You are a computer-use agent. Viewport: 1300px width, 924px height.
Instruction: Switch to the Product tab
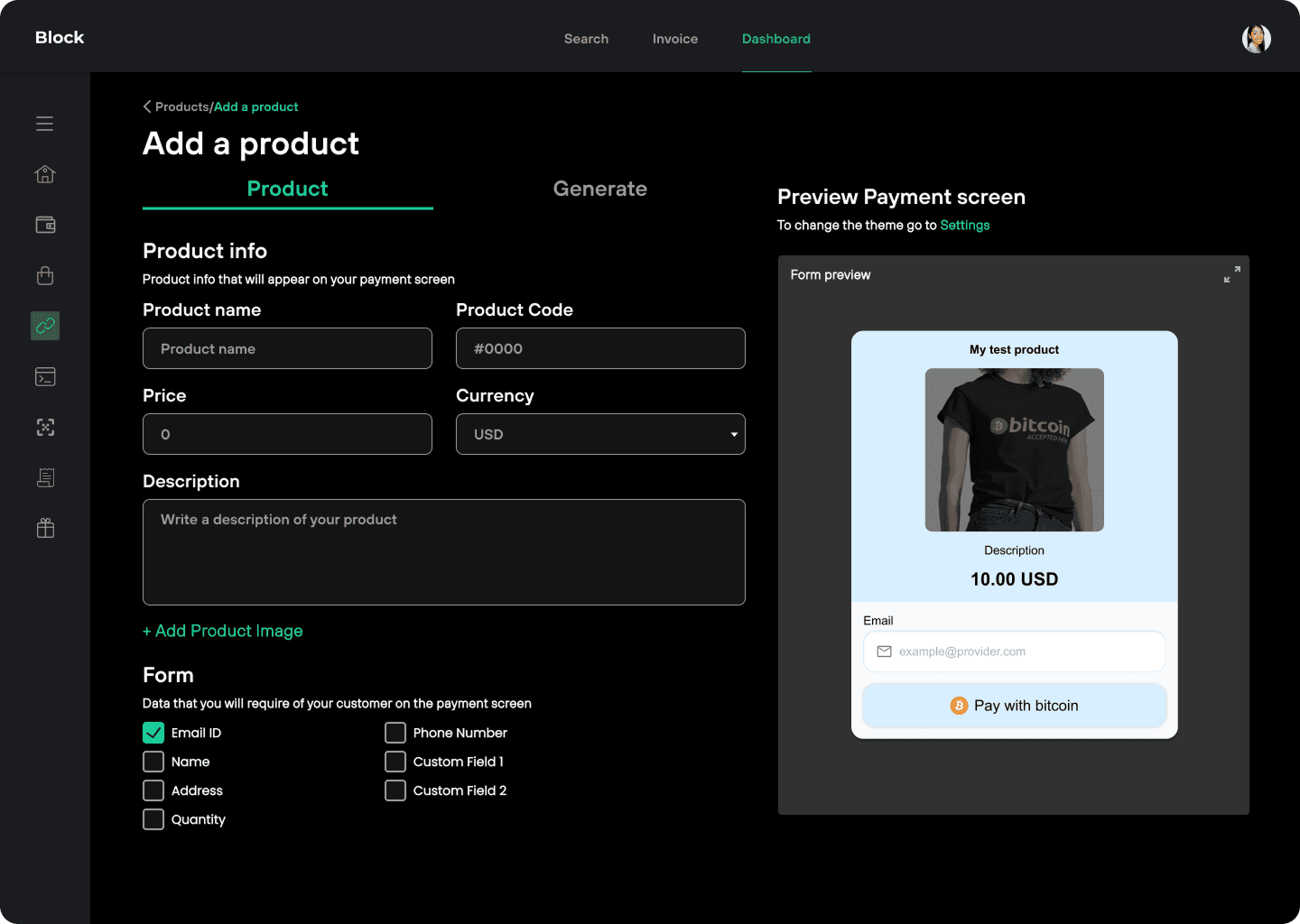tap(288, 189)
